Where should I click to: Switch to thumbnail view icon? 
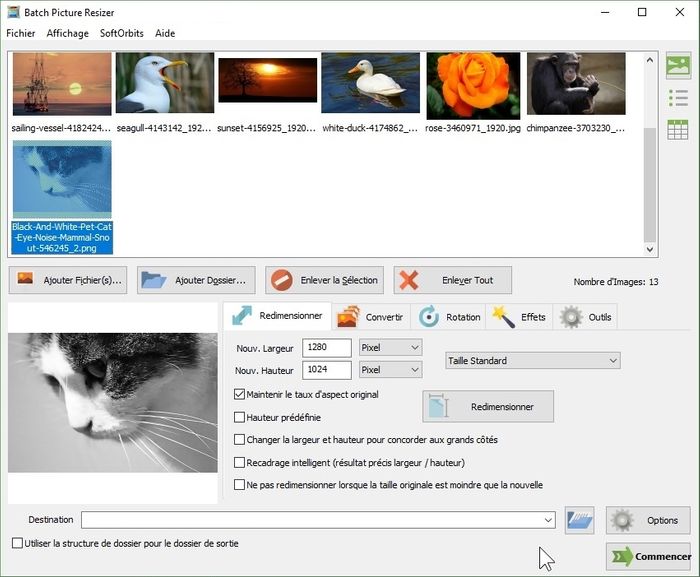pyautogui.click(x=679, y=66)
